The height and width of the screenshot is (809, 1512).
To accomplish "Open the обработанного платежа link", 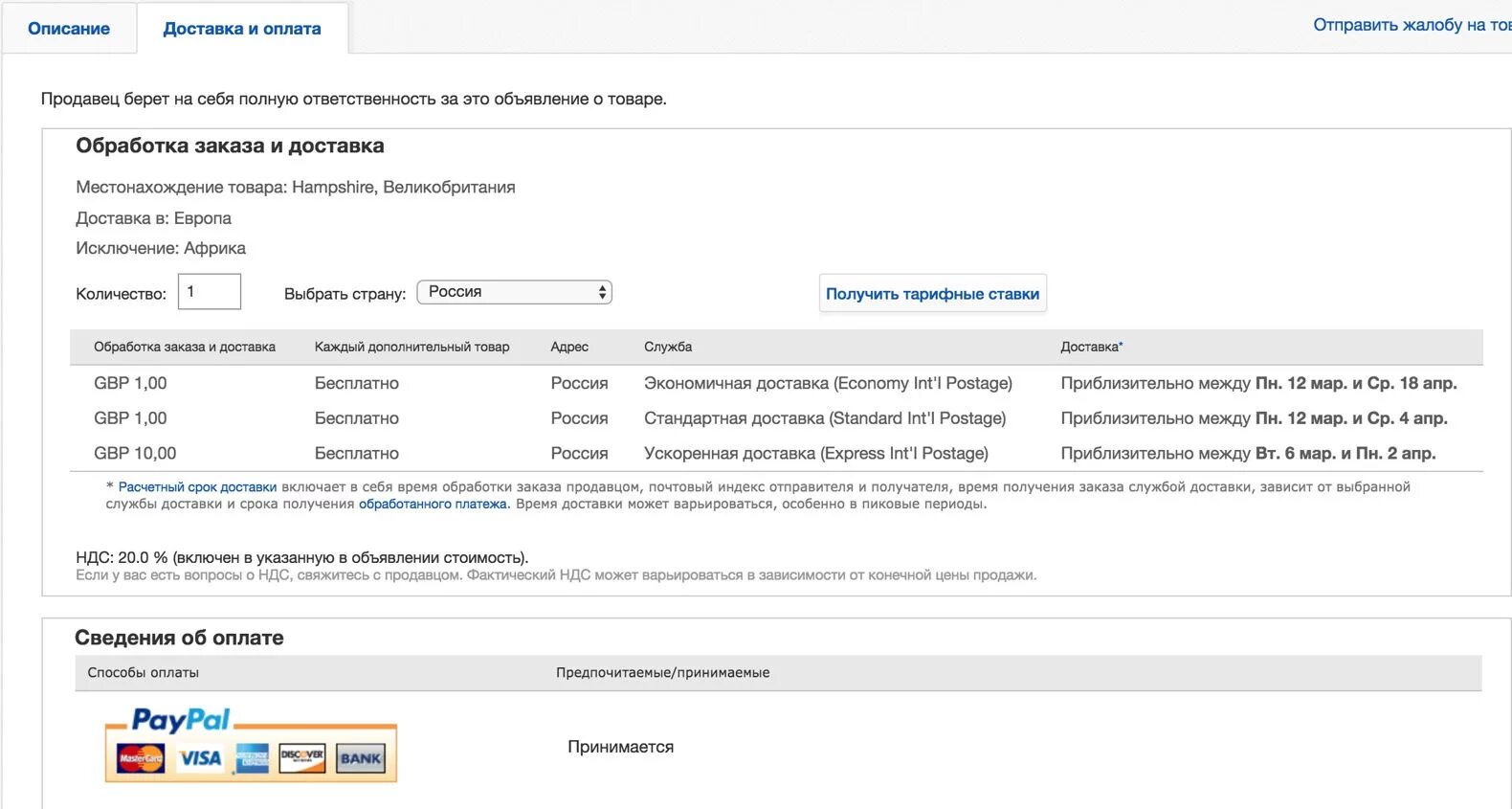I will 433,505.
